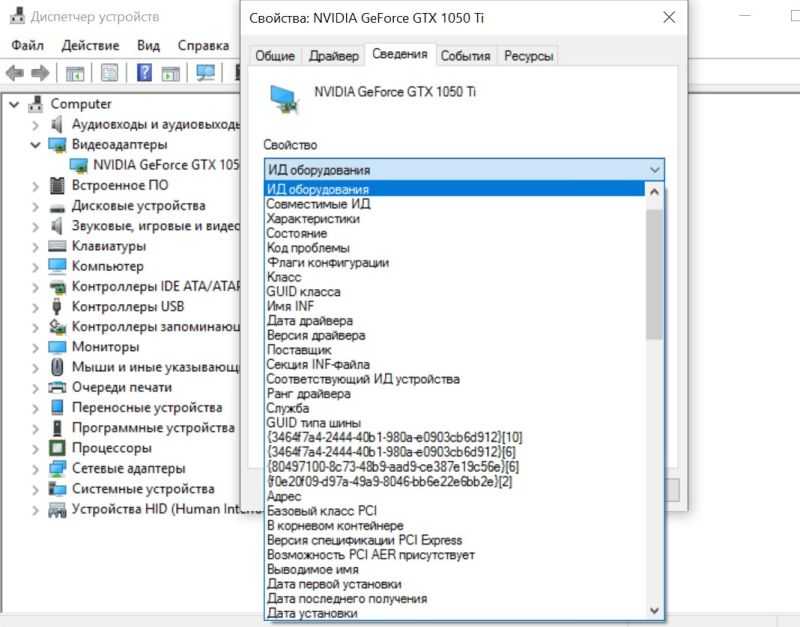Click the NVIDIA GeForce GTX device icon in tree
The height and width of the screenshot is (627, 800).
(x=79, y=165)
